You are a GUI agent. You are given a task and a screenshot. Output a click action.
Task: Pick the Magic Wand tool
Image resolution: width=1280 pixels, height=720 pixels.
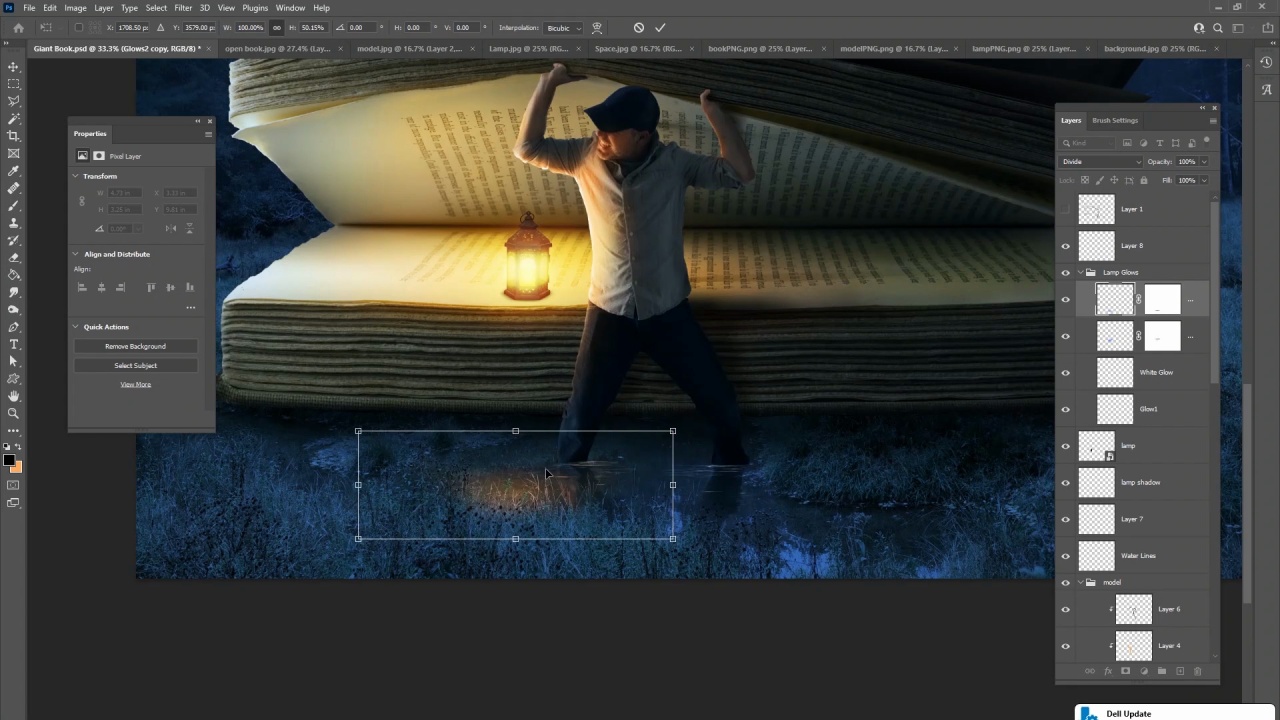13,119
